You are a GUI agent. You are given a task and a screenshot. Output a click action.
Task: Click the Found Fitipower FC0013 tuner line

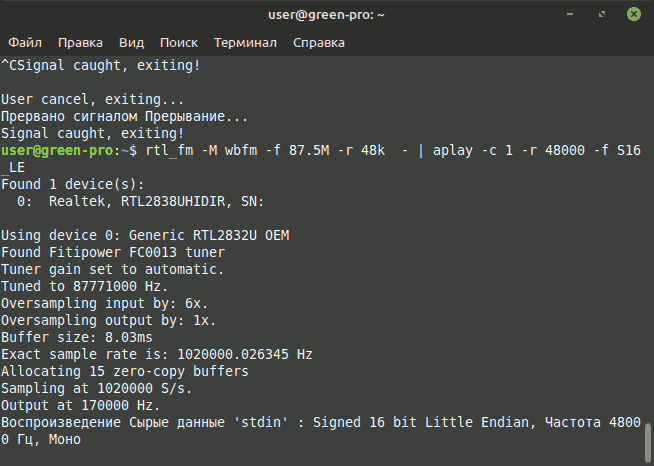click(113, 252)
